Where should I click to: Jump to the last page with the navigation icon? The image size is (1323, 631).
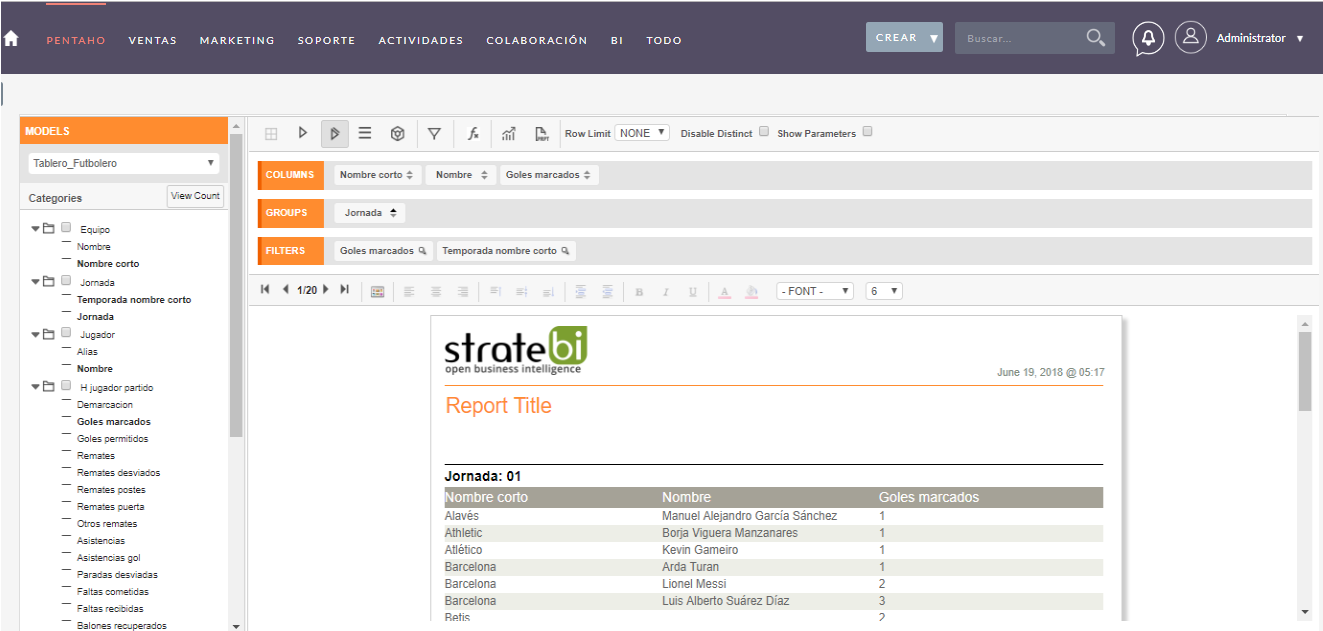click(344, 289)
